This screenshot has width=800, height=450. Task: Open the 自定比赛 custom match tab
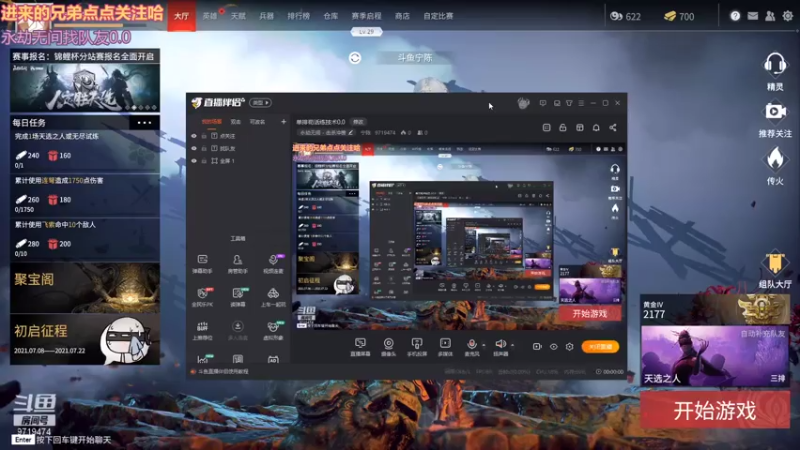click(x=438, y=16)
